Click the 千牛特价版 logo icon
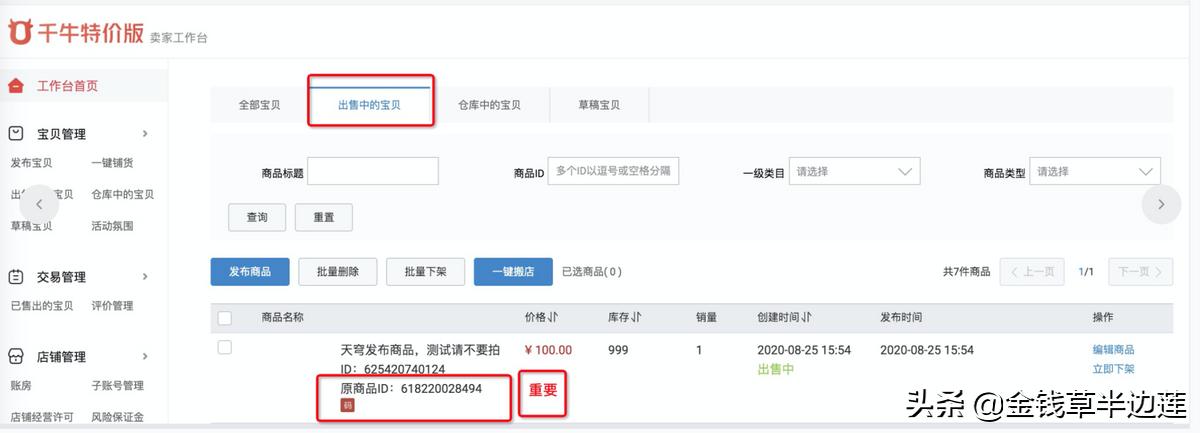1200x433 pixels. tap(21, 33)
